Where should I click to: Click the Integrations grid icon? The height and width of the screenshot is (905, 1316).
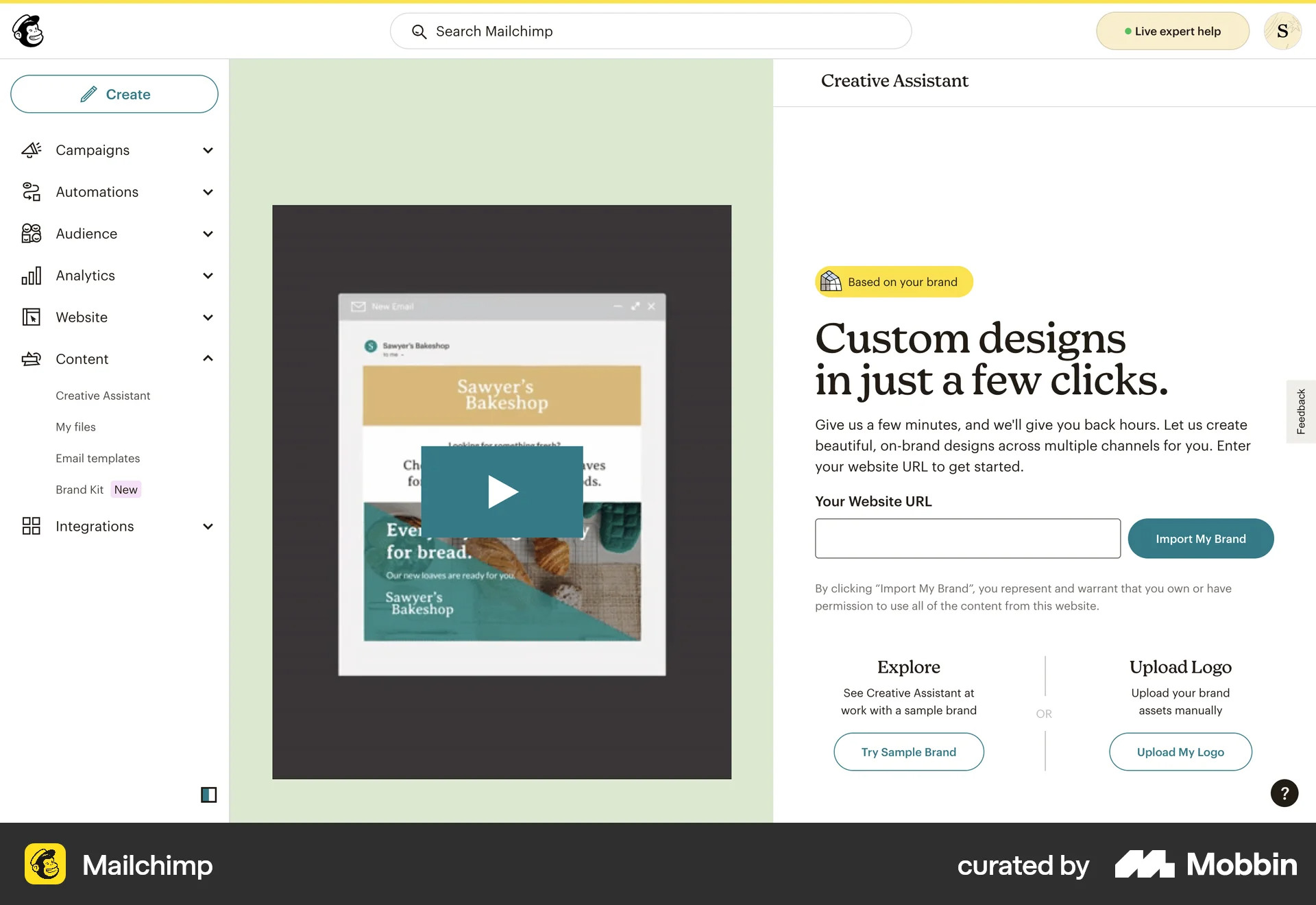32,526
